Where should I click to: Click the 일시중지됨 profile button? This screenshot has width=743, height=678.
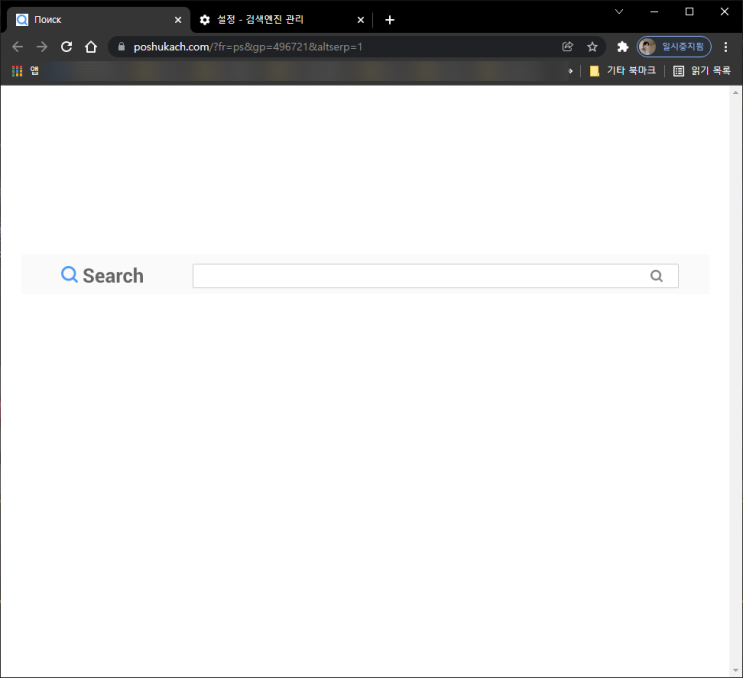pyautogui.click(x=673, y=46)
